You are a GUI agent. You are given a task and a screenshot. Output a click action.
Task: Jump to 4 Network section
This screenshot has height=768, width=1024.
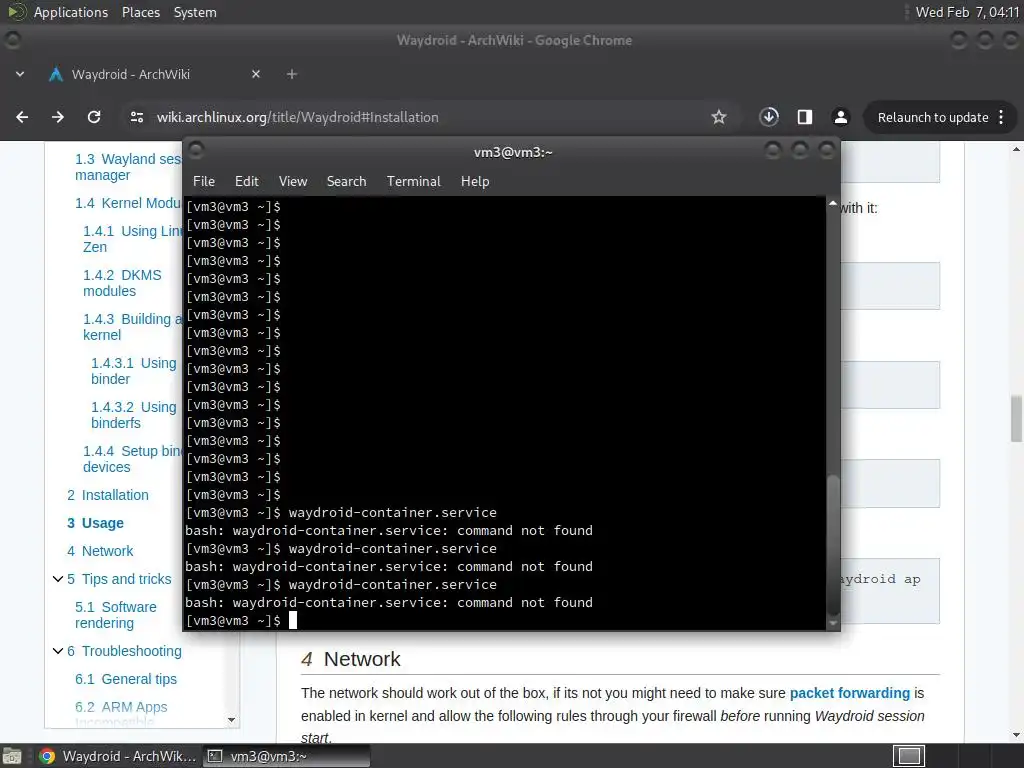(x=100, y=551)
